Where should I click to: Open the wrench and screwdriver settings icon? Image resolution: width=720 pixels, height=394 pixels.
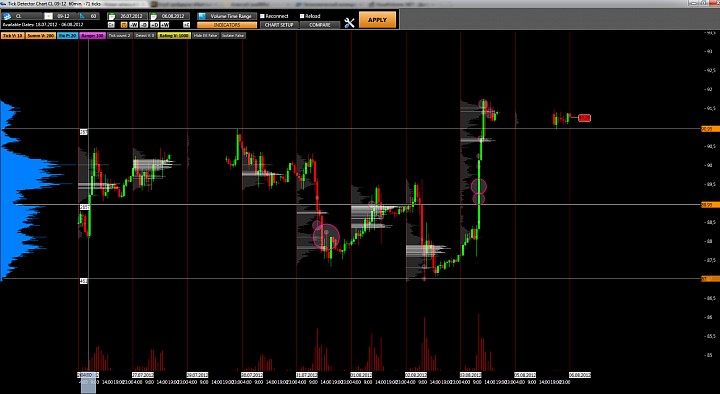pos(349,23)
